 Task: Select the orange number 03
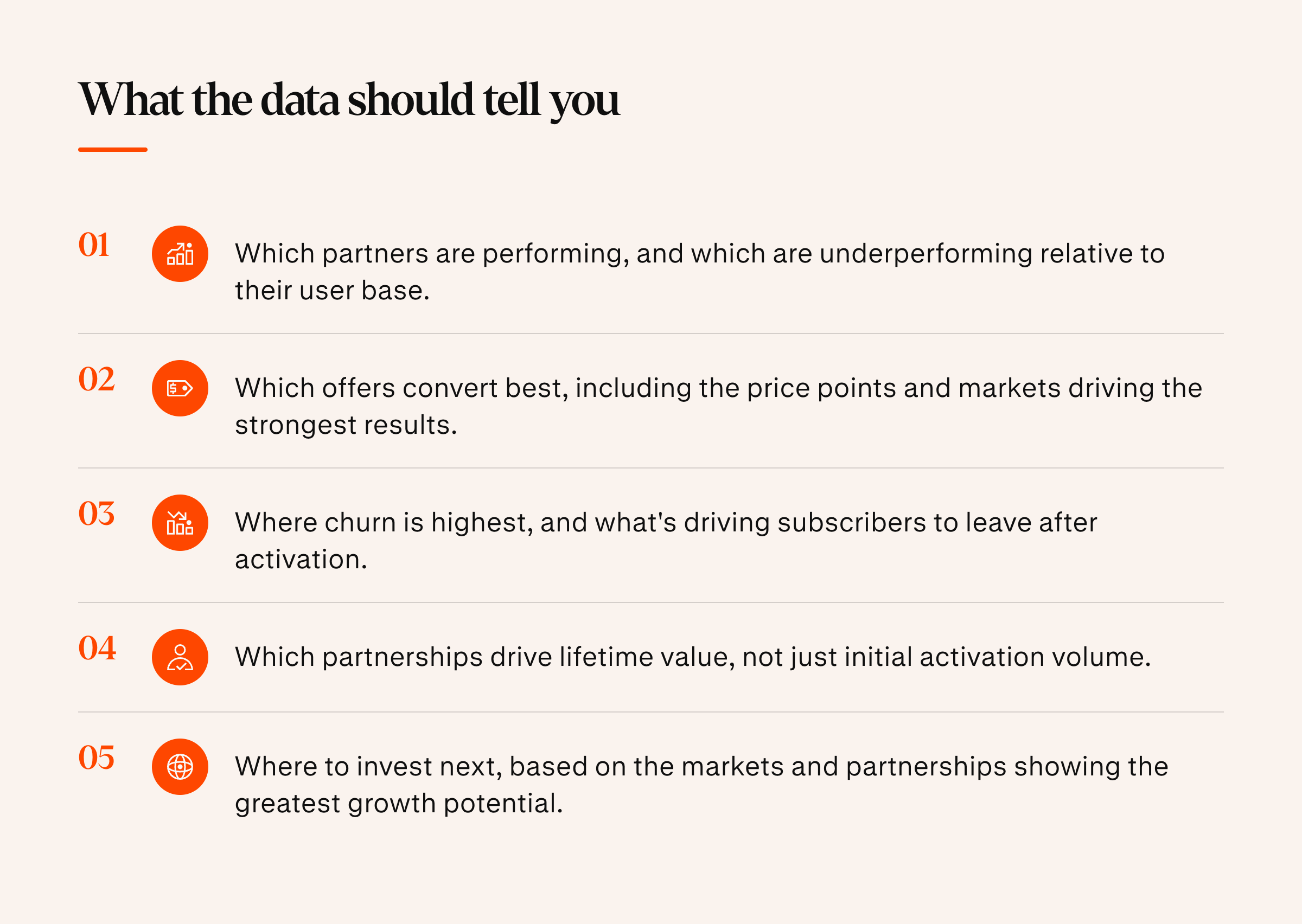point(96,513)
